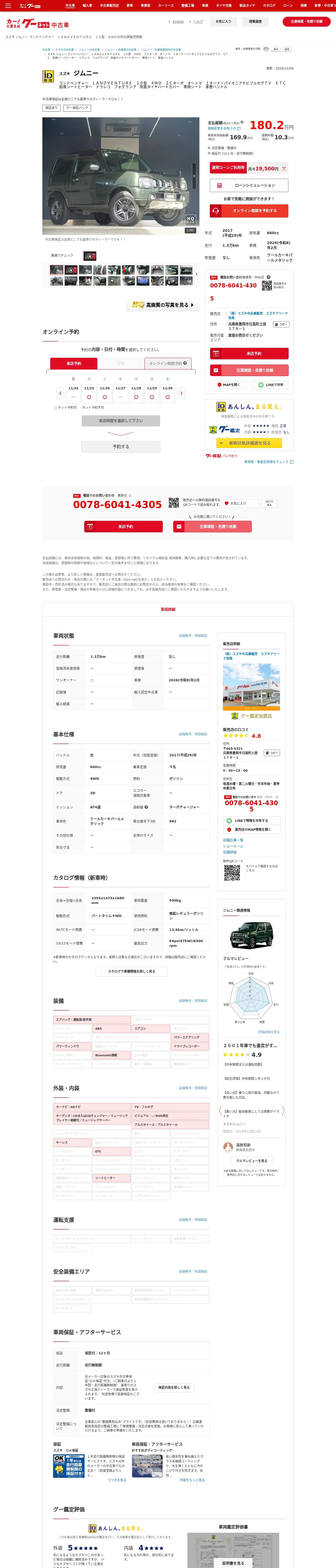The width and height of the screenshot is (336, 1568).
Task: Click the ID車両 badge next to the car title
Action: [x=48, y=76]
